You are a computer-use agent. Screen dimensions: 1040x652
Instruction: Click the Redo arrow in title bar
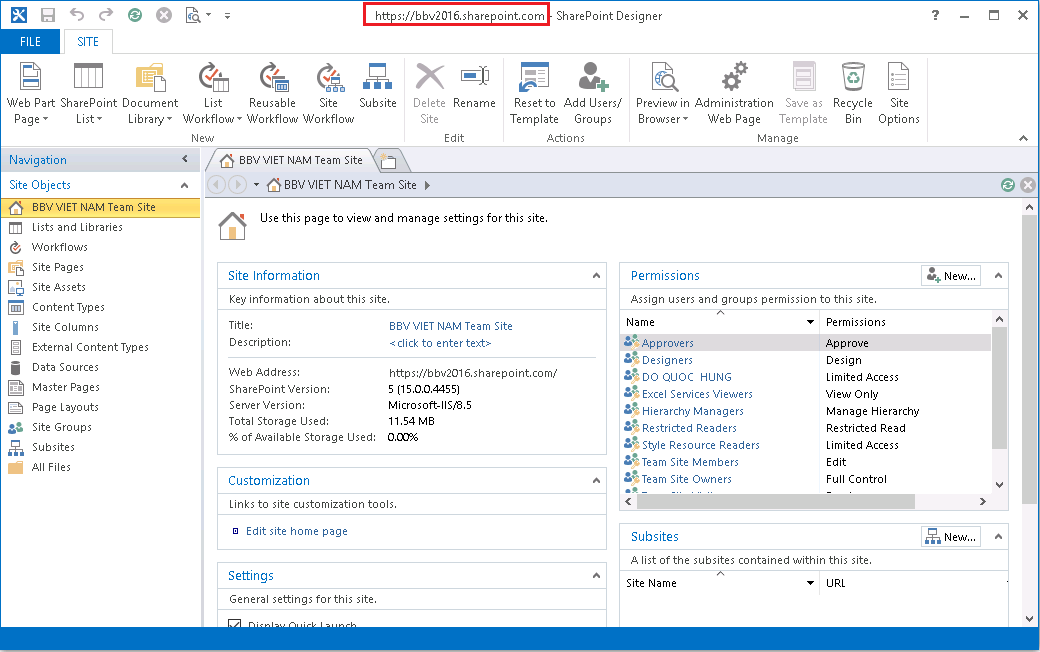(x=105, y=15)
